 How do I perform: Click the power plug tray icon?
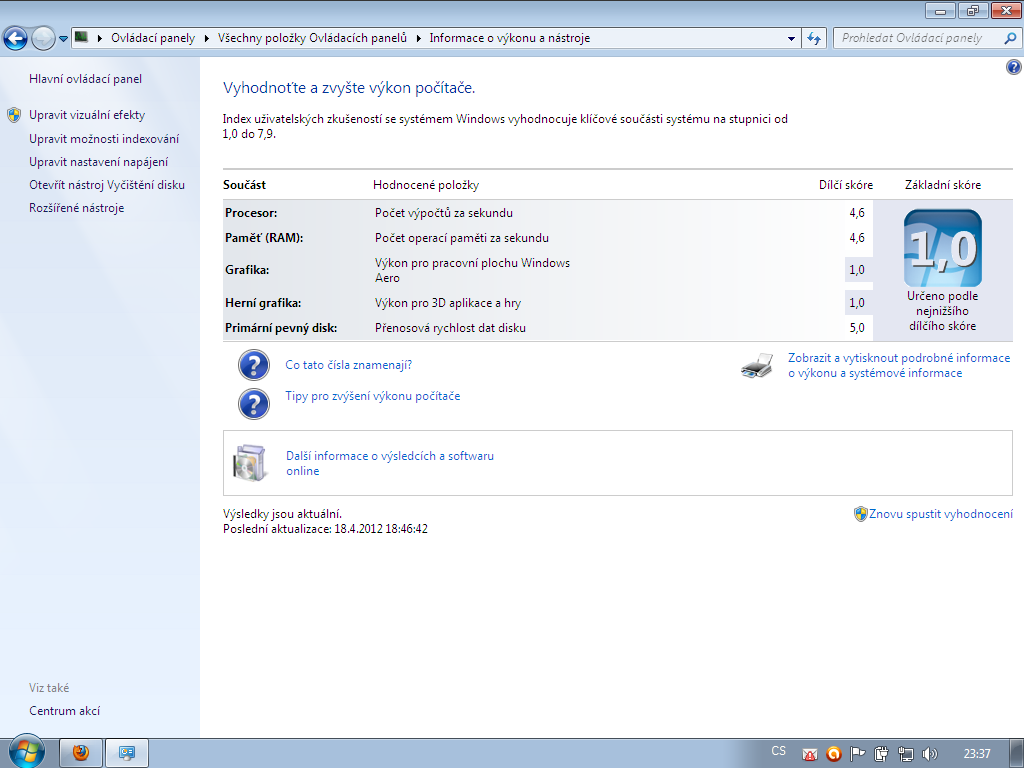[x=881, y=754]
